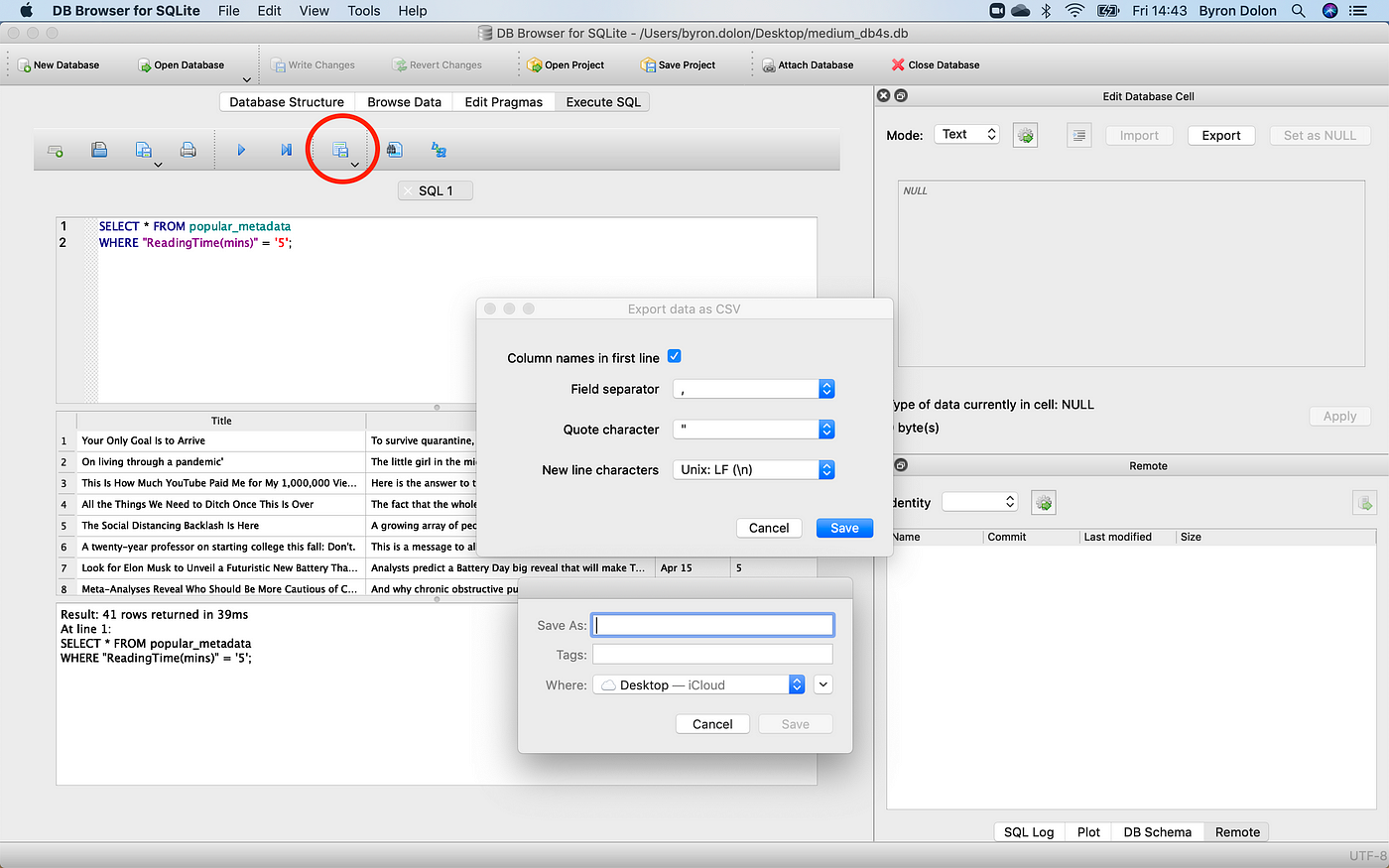Click Last modified column header in Remote

(1127, 537)
